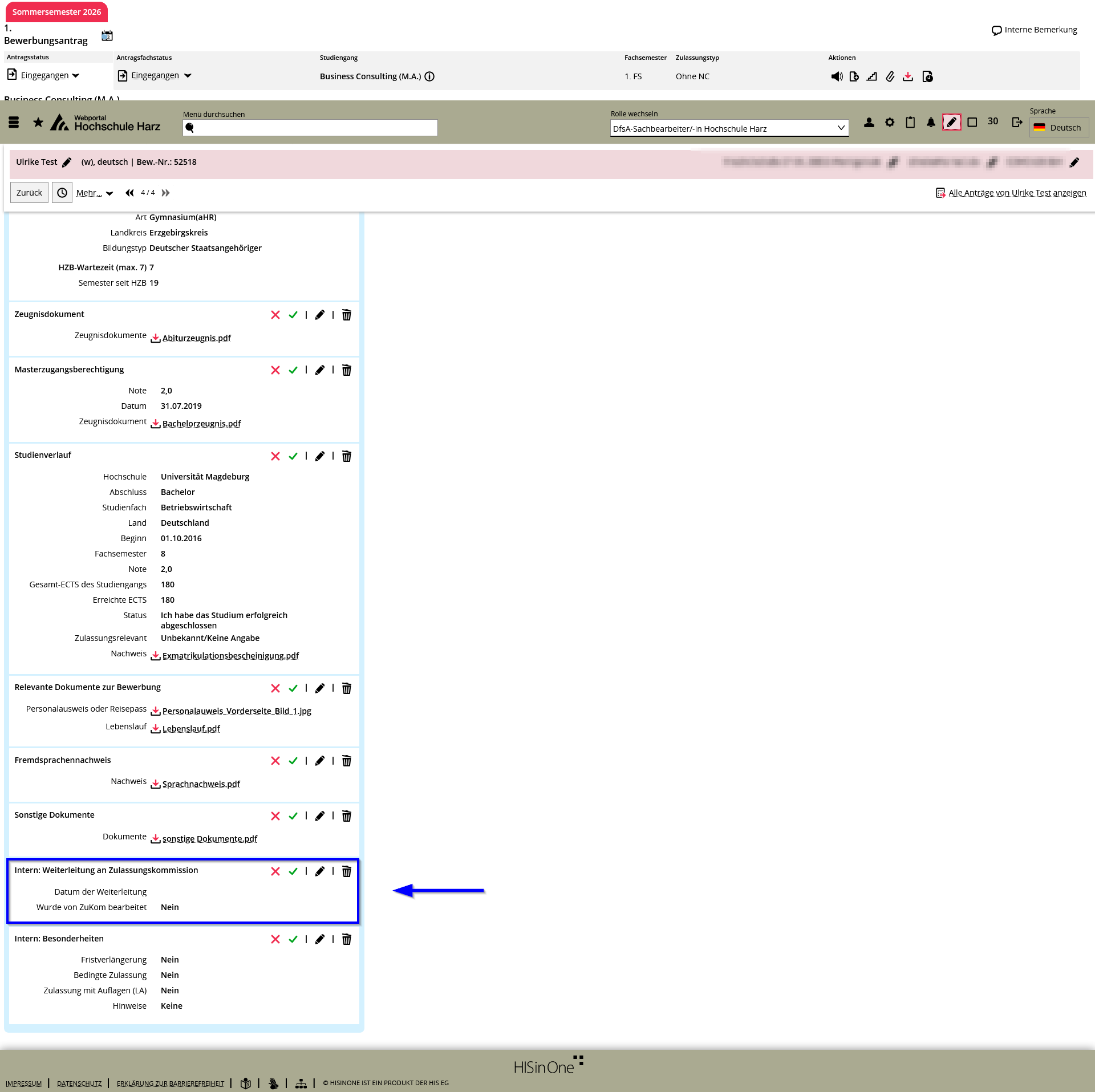Approve Sonstige Dokumente with green checkmark
This screenshot has width=1095, height=1092.
coord(293,816)
